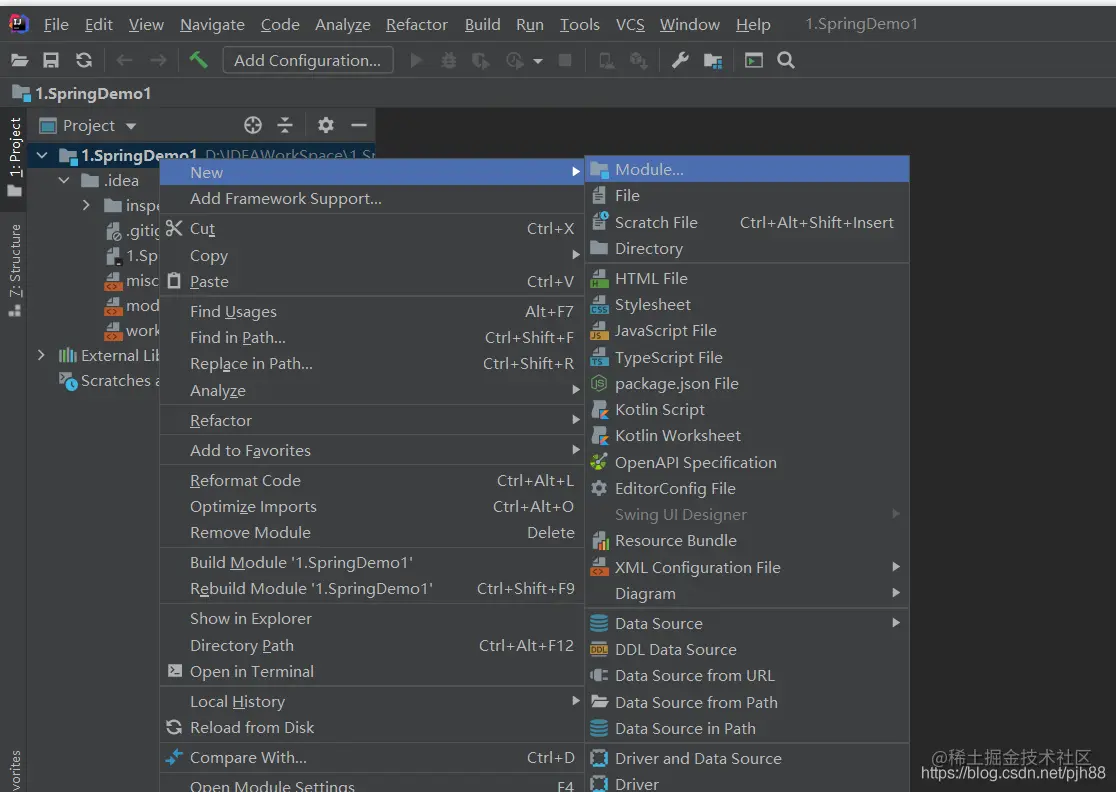
Task: Click the Locate target crosshair icon
Action: pyautogui.click(x=253, y=126)
